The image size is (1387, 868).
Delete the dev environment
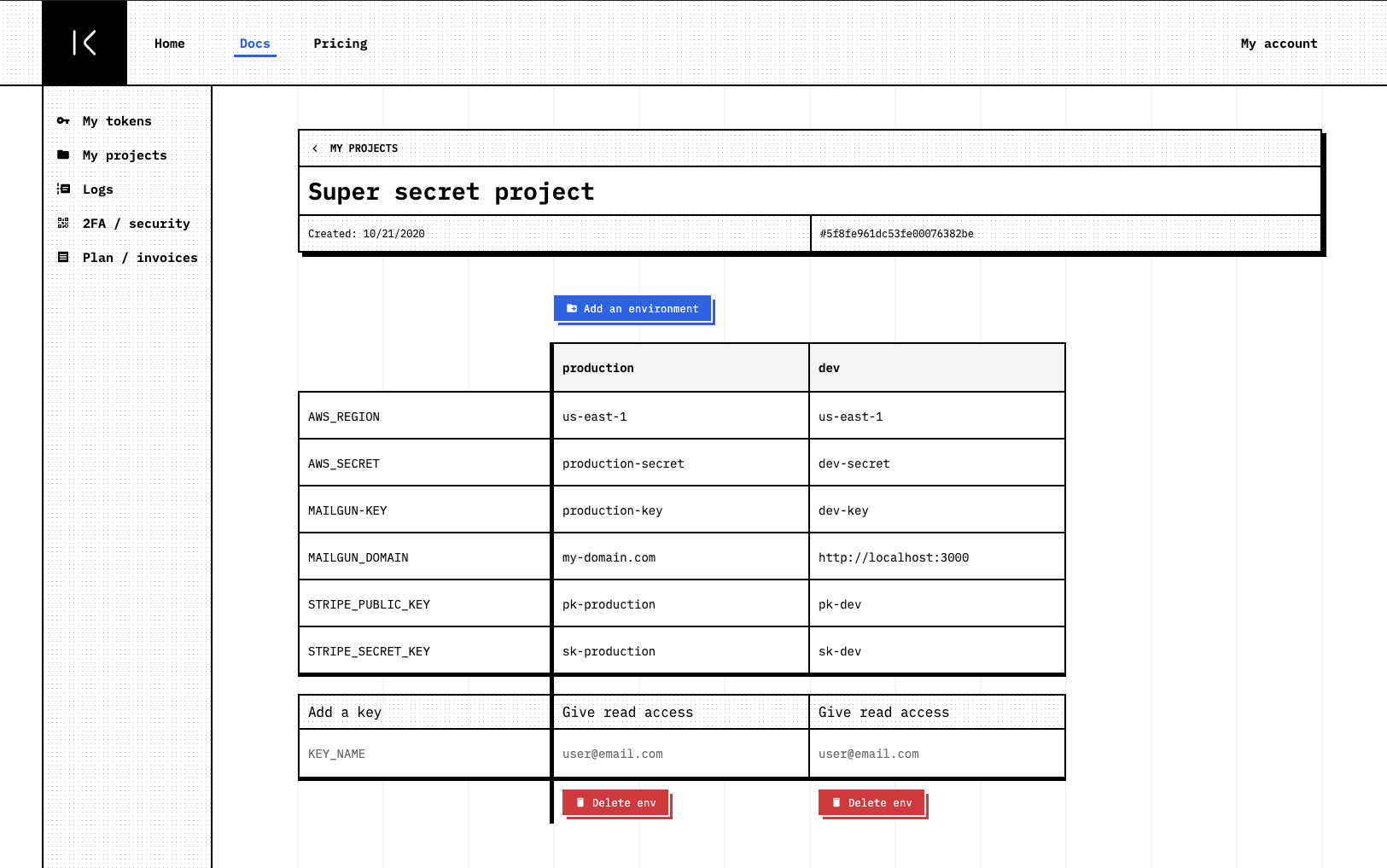click(x=871, y=803)
